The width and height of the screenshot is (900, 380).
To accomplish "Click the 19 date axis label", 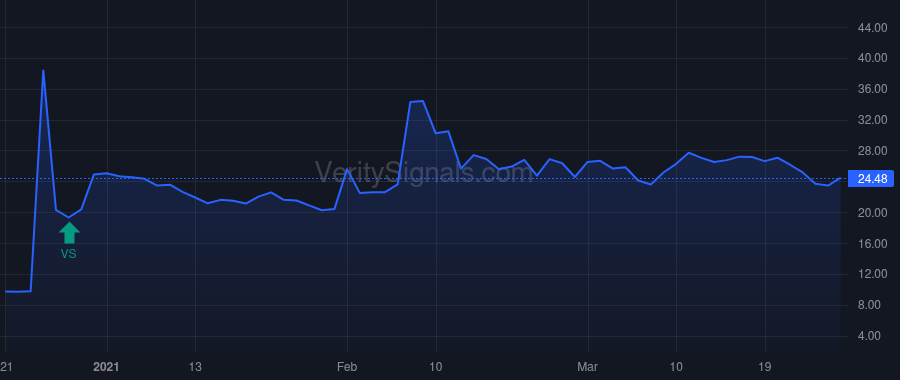I will (765, 366).
